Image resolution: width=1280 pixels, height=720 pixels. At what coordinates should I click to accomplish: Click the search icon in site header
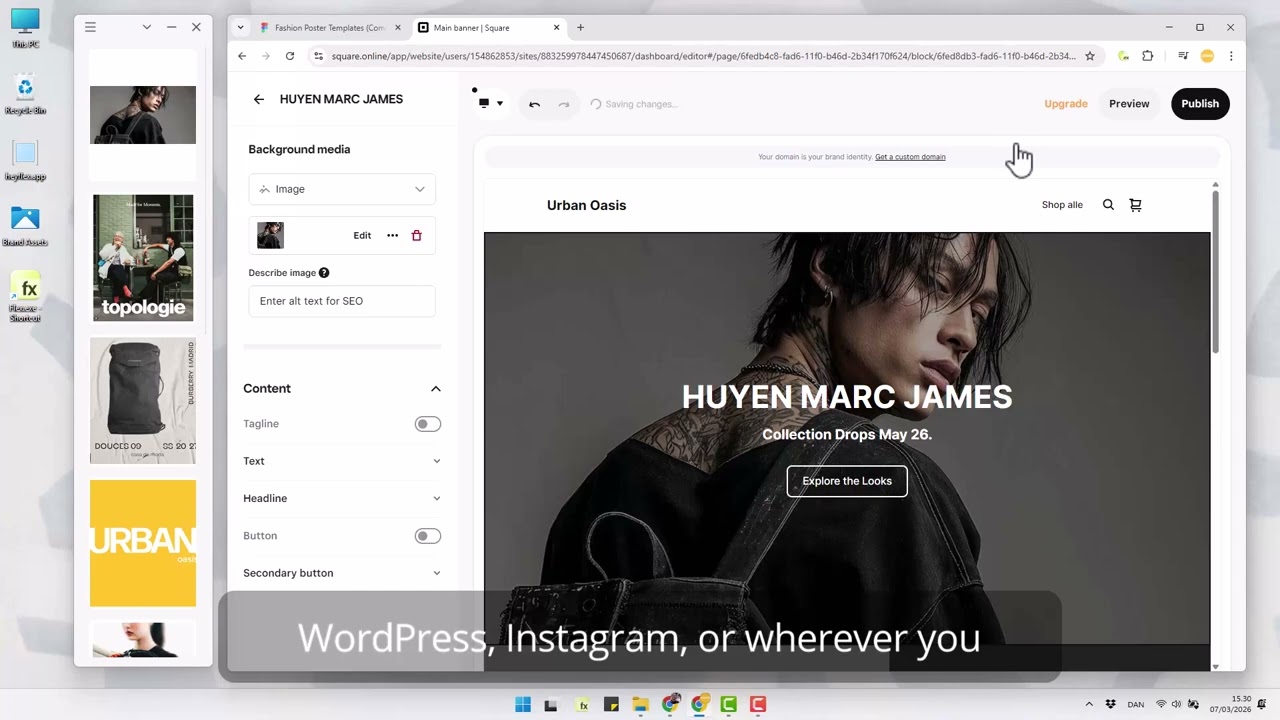point(1108,205)
